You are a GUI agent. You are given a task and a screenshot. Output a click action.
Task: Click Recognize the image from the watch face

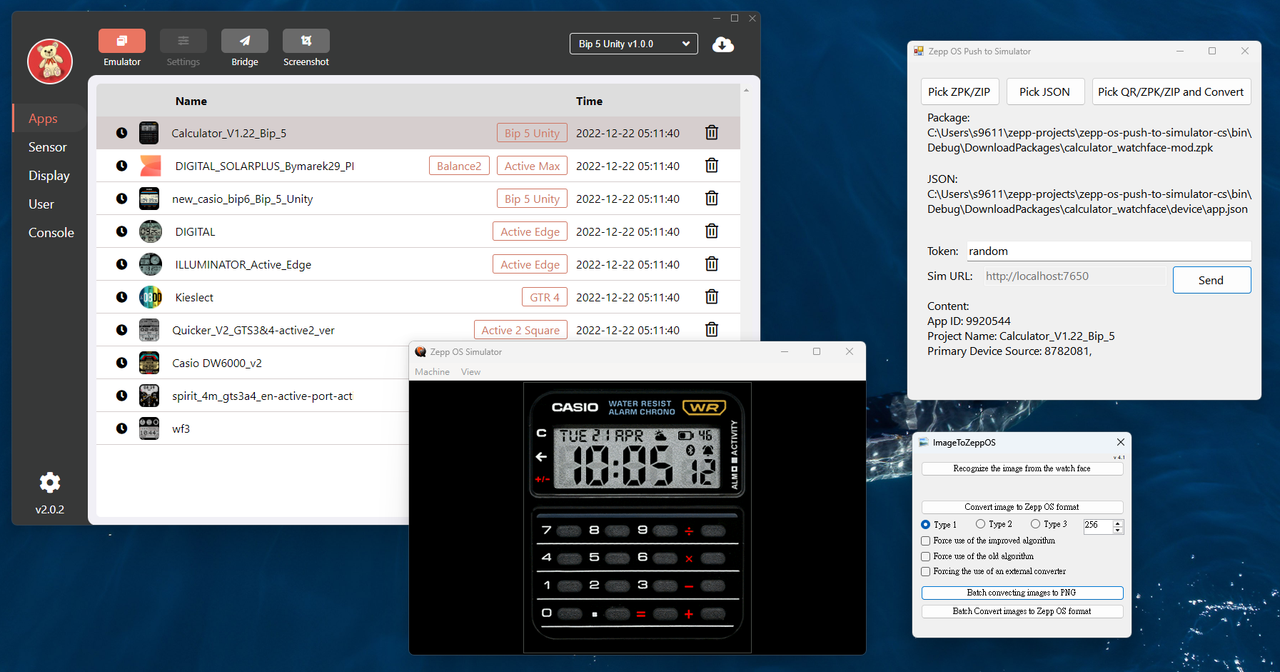(1022, 468)
